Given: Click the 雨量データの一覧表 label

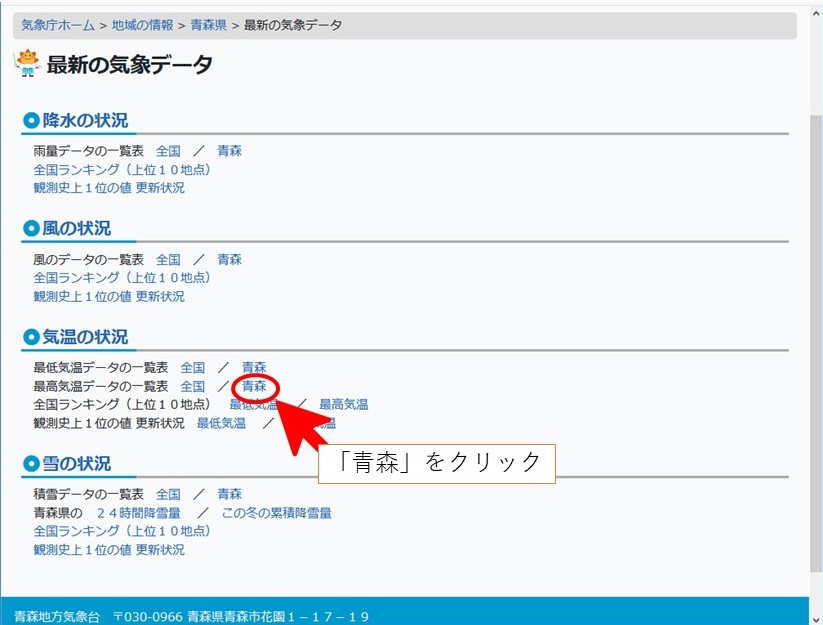Looking at the screenshot, I should pyautogui.click(x=88, y=151).
